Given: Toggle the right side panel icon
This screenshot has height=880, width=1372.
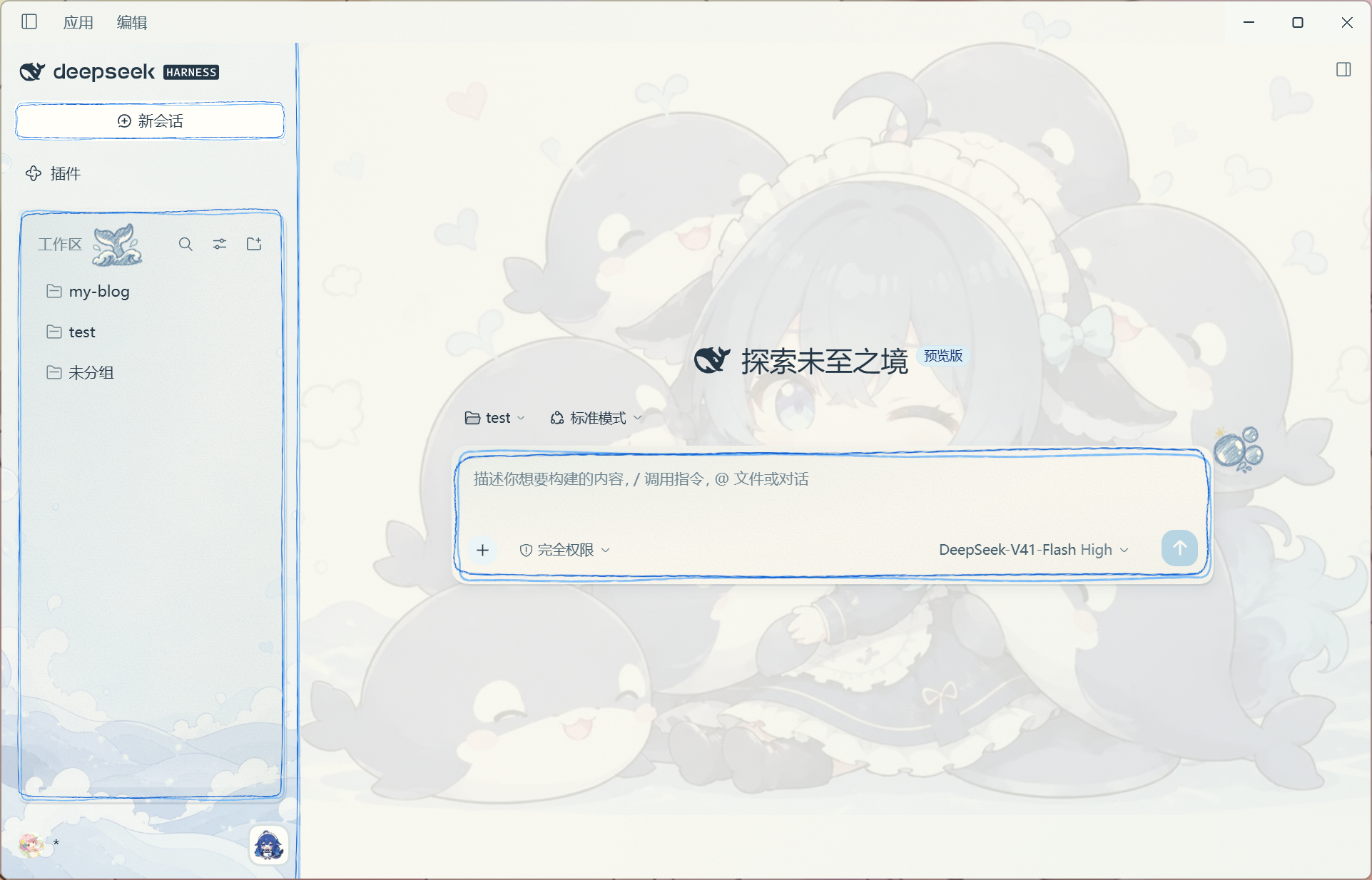Looking at the screenshot, I should coord(1343,70).
